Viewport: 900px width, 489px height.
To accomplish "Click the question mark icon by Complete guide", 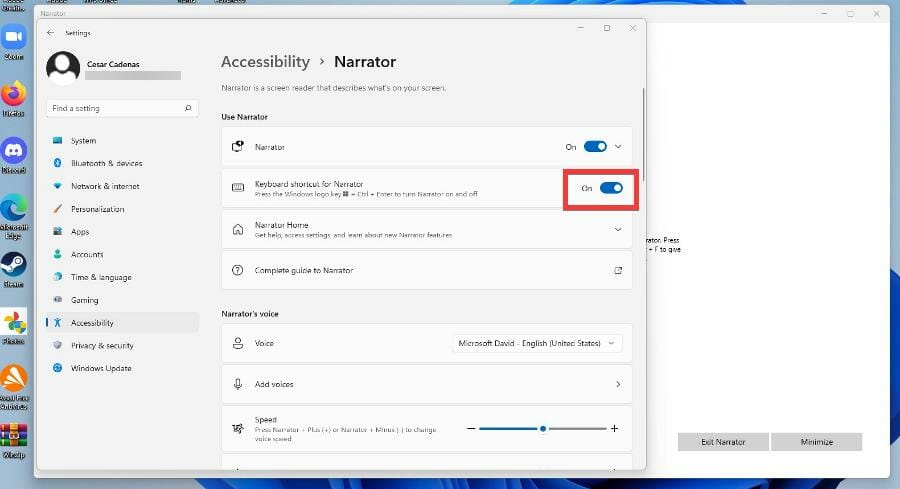I will tap(238, 270).
